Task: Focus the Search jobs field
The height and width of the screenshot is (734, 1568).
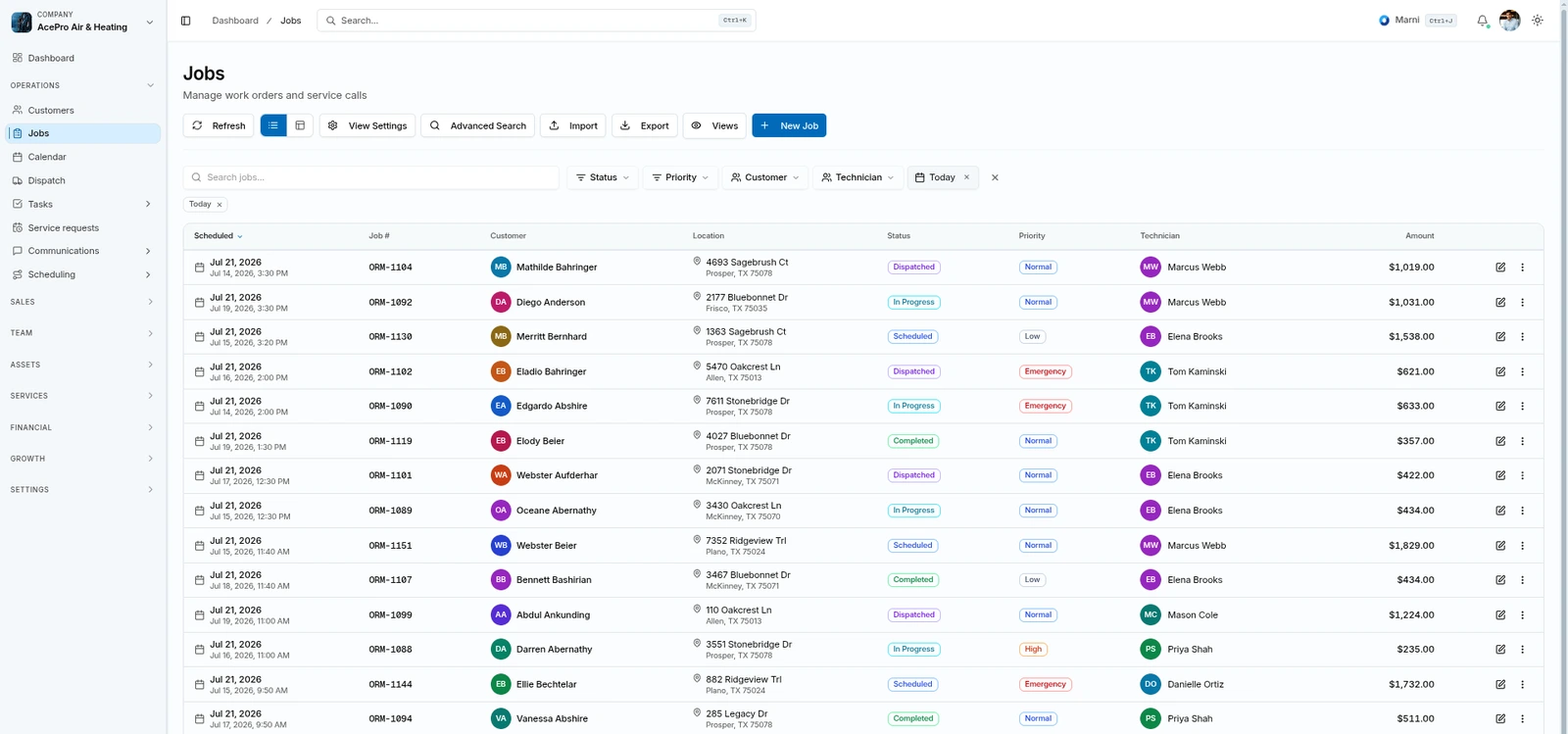Action: (371, 177)
